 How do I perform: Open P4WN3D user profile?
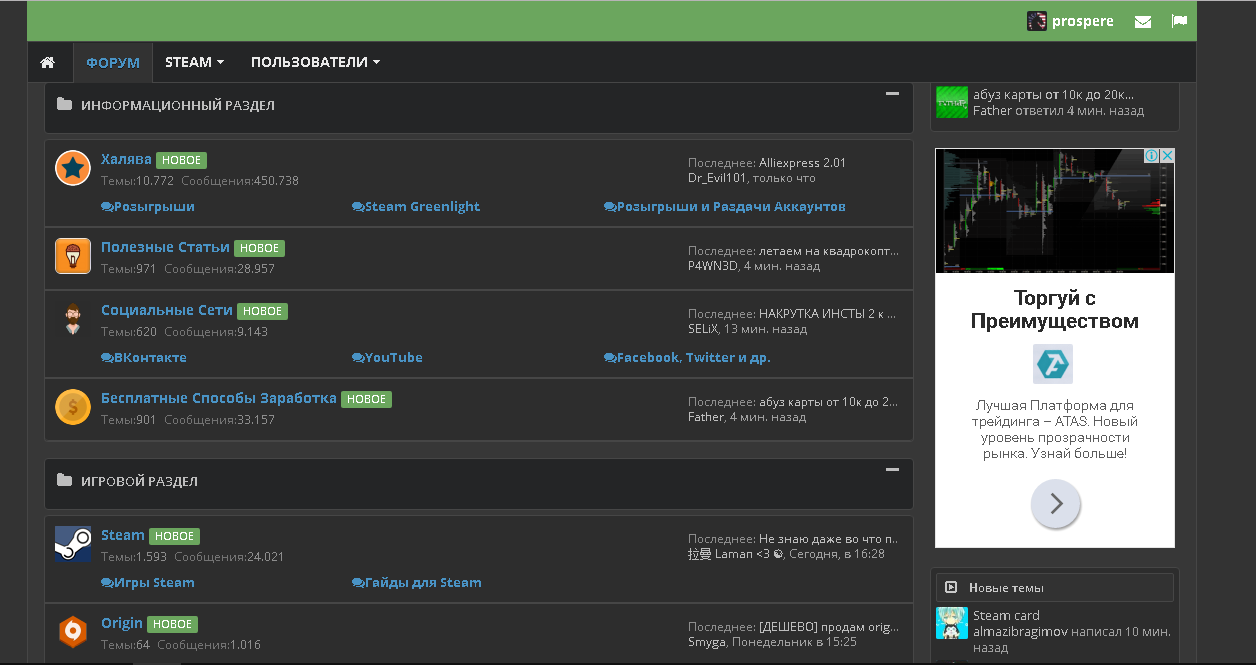tap(712, 266)
